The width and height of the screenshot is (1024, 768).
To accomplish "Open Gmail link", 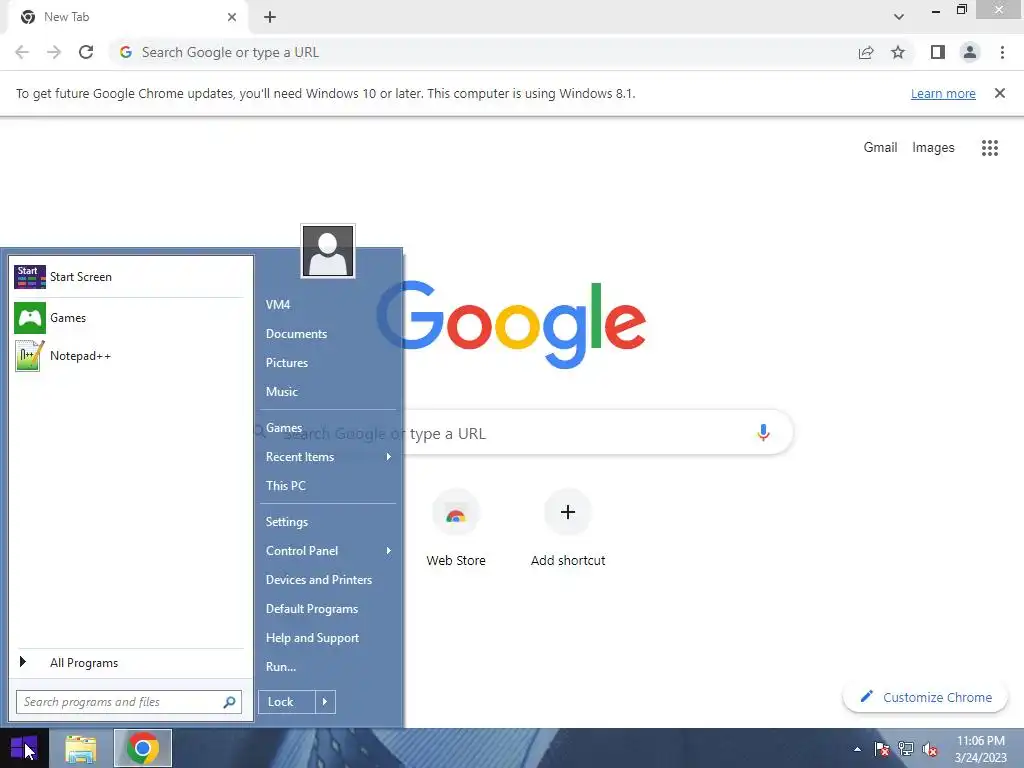I will tap(880, 148).
